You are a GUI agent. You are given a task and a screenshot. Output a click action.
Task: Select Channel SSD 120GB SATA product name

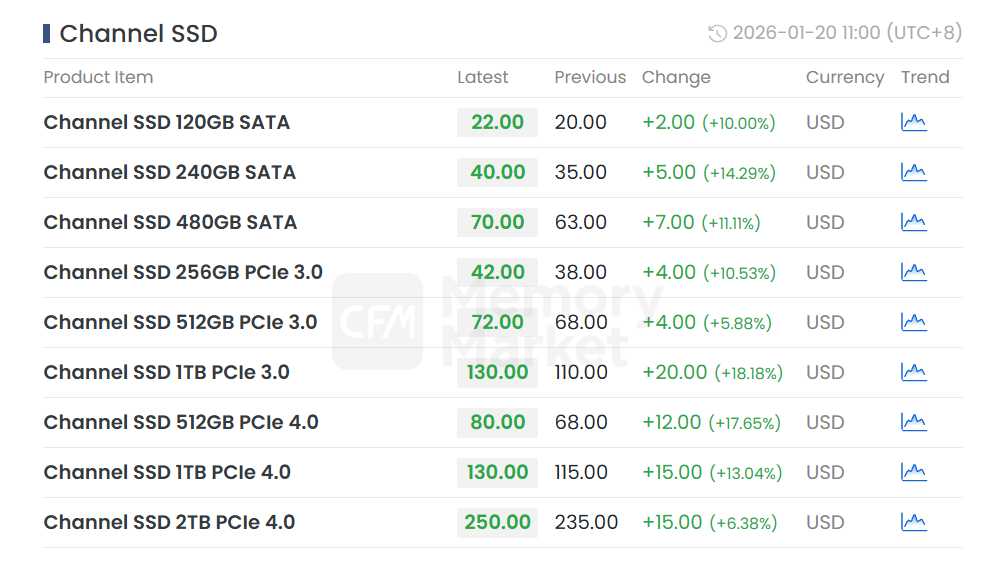click(x=167, y=122)
